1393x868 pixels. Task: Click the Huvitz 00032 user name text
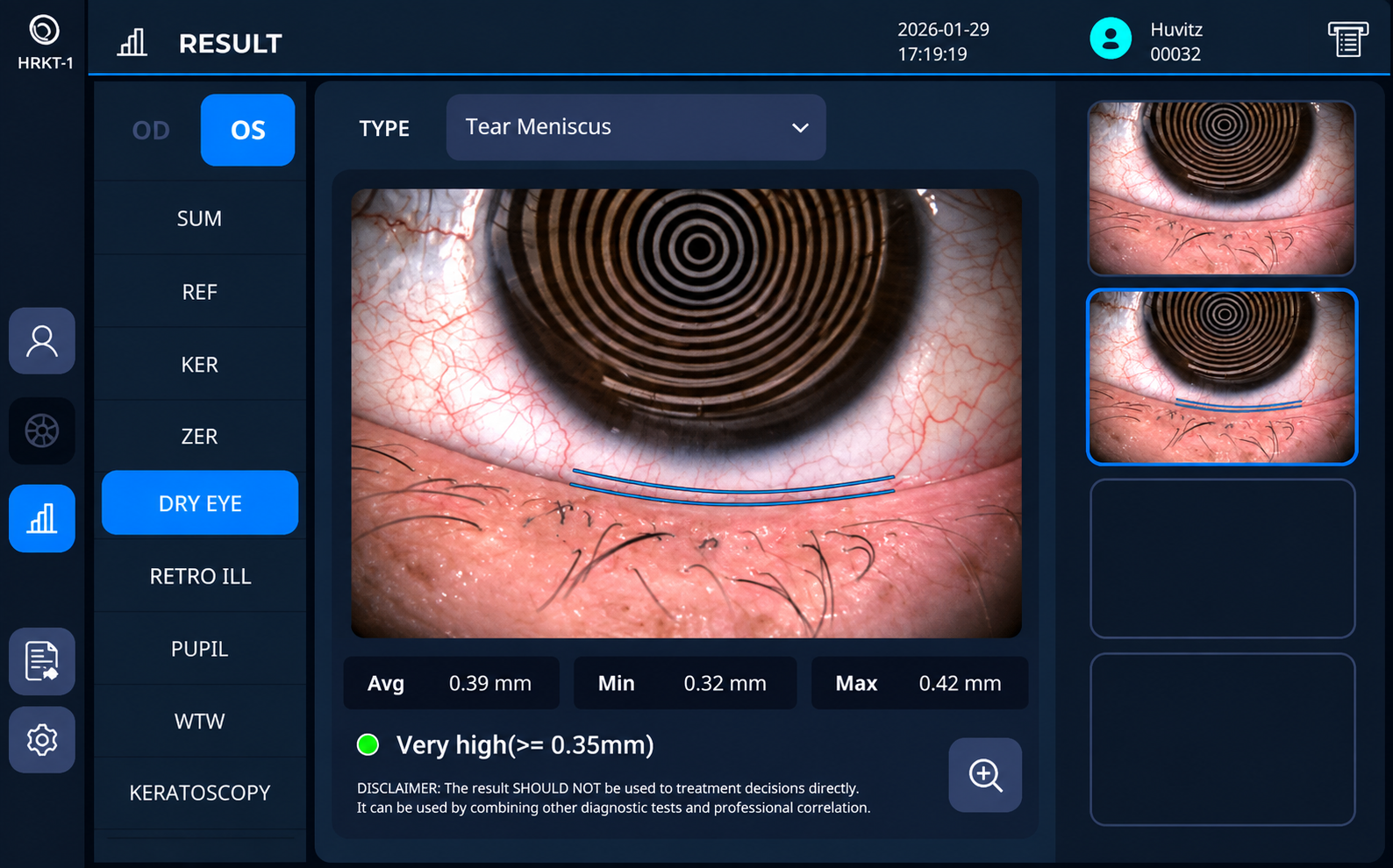click(x=1176, y=41)
